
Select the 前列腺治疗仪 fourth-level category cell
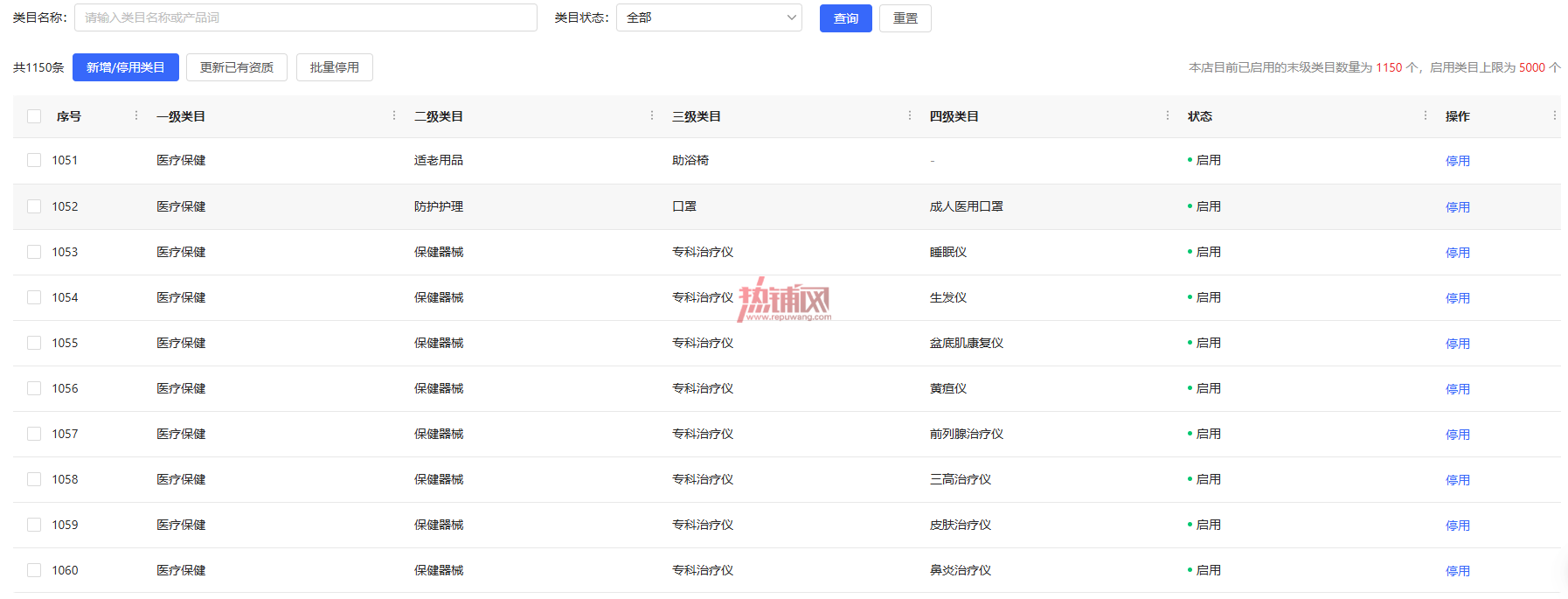pyautogui.click(x=967, y=434)
